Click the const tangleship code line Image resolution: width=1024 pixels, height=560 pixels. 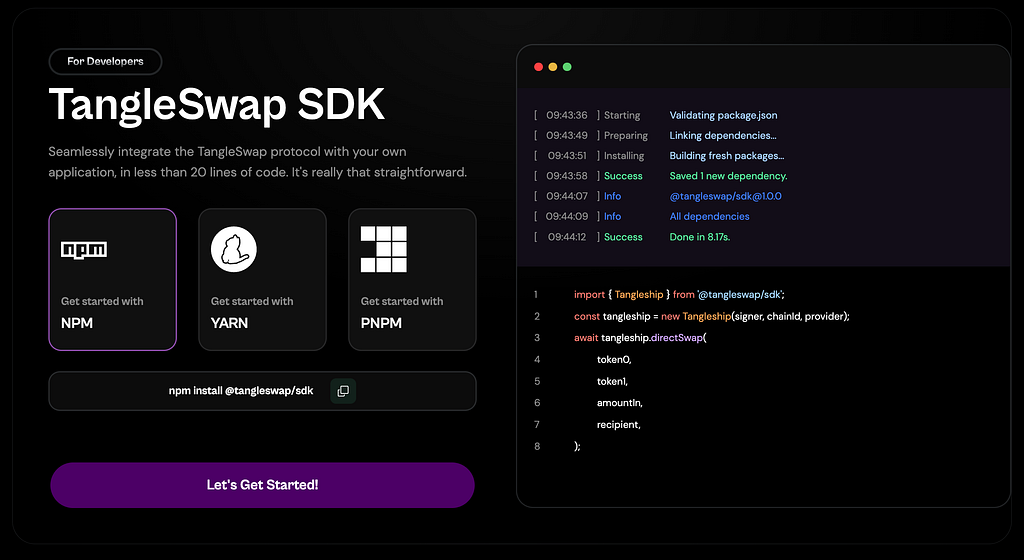coord(712,316)
